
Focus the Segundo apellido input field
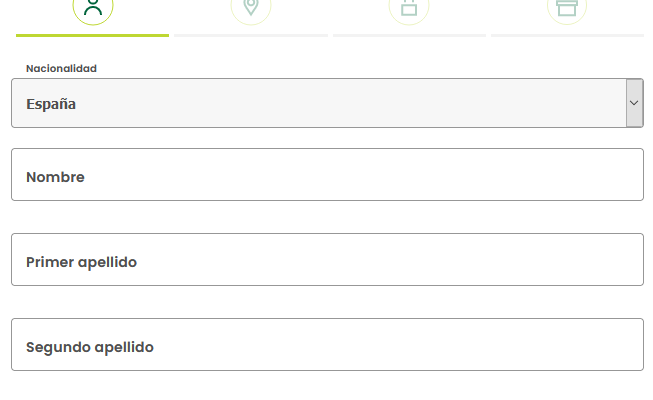[327, 345]
